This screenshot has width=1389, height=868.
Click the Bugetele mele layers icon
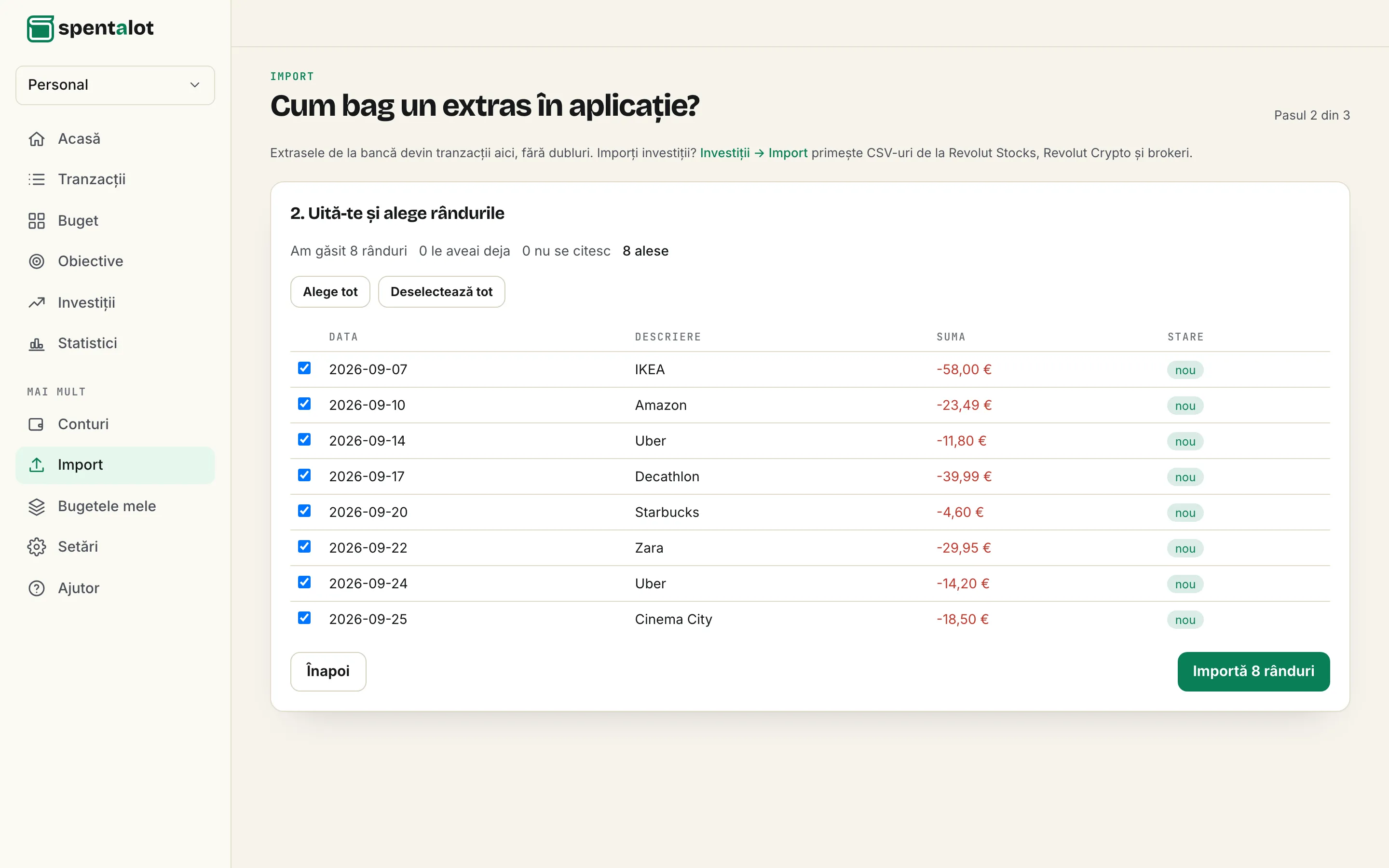coord(37,506)
